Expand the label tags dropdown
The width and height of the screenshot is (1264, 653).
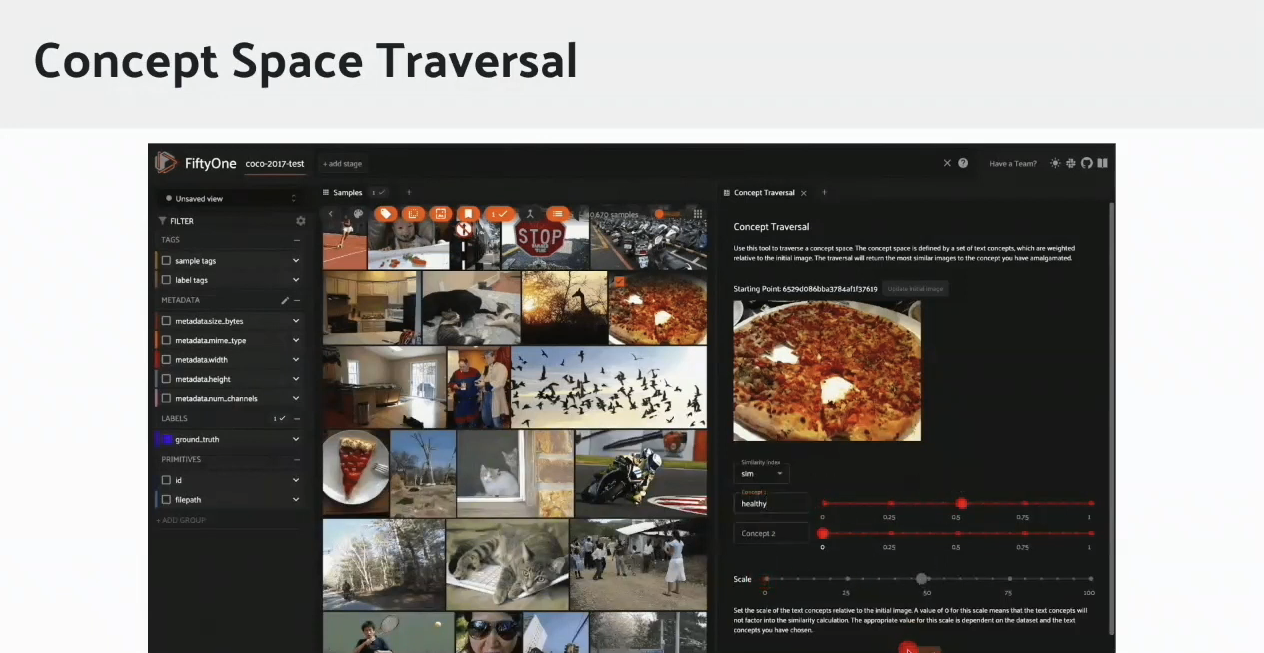pos(295,280)
